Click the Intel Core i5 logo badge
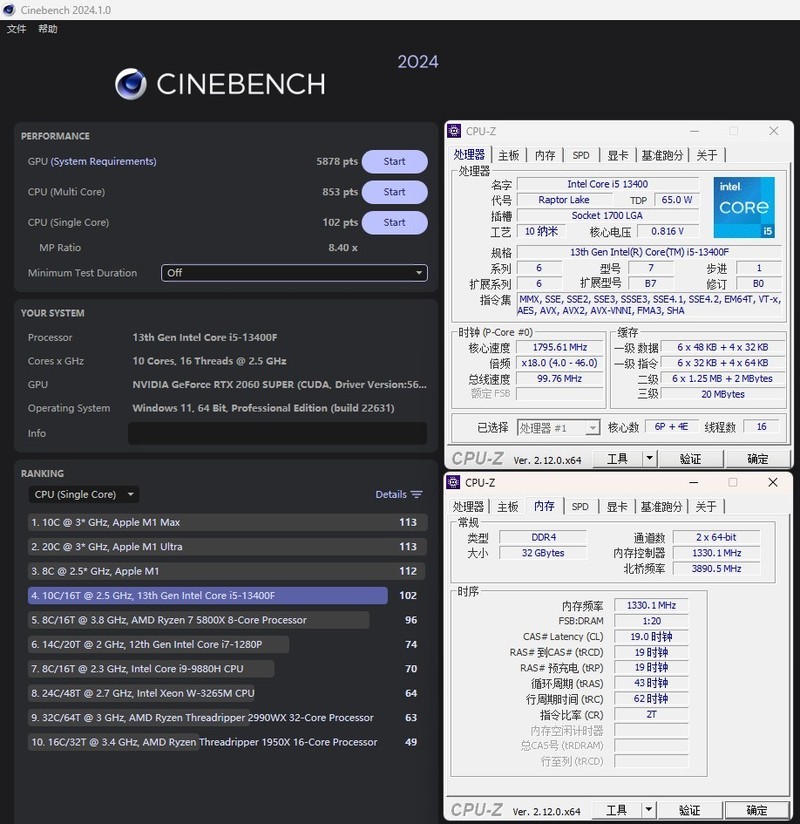This screenshot has width=800, height=824. pyautogui.click(x=744, y=208)
